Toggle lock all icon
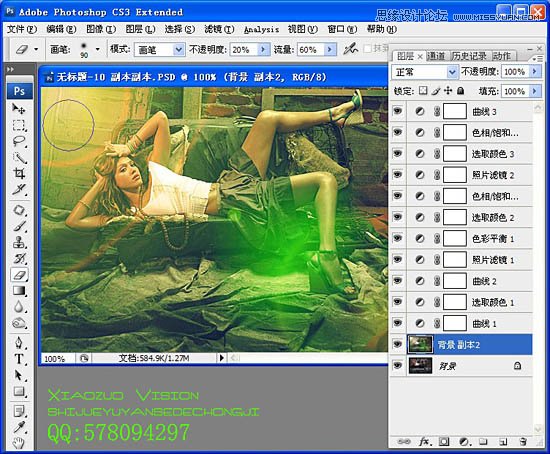The width and height of the screenshot is (550, 454). [461, 91]
